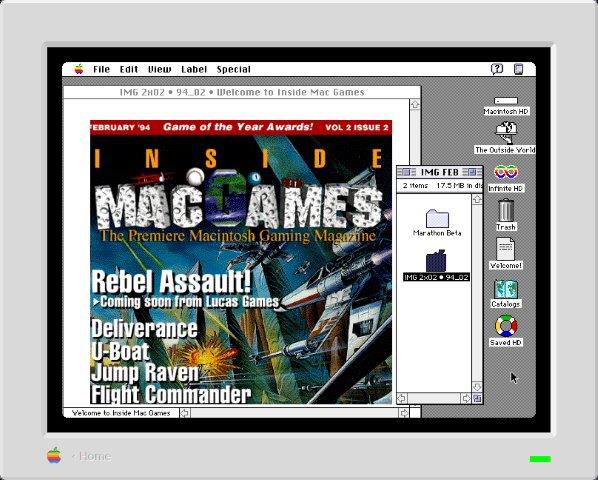Click the Rebel Assault! headline on the cover
Screen dimensions: 598x480
pos(171,281)
